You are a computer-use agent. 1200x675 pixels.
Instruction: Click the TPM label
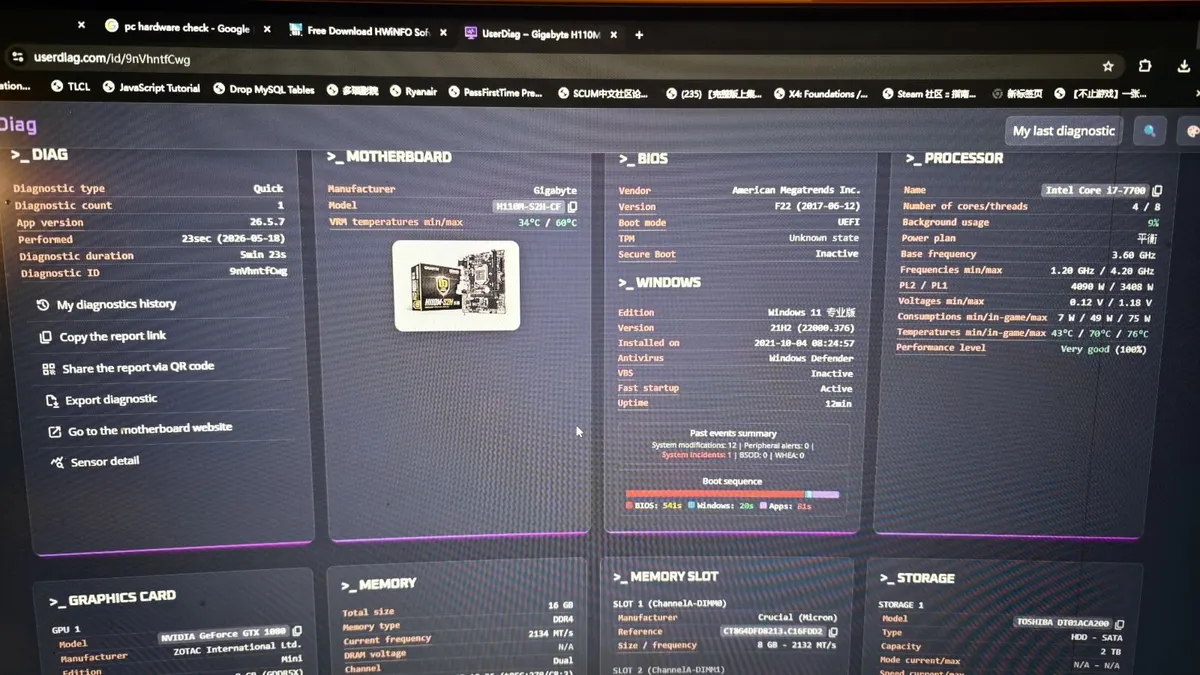tap(626, 239)
